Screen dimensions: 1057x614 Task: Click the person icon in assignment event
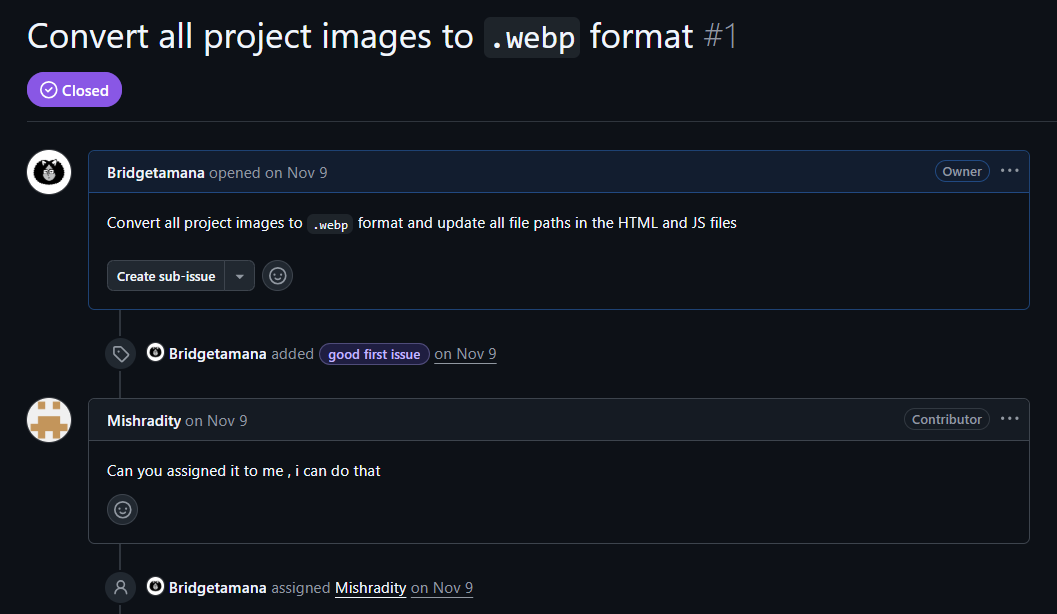click(x=121, y=588)
